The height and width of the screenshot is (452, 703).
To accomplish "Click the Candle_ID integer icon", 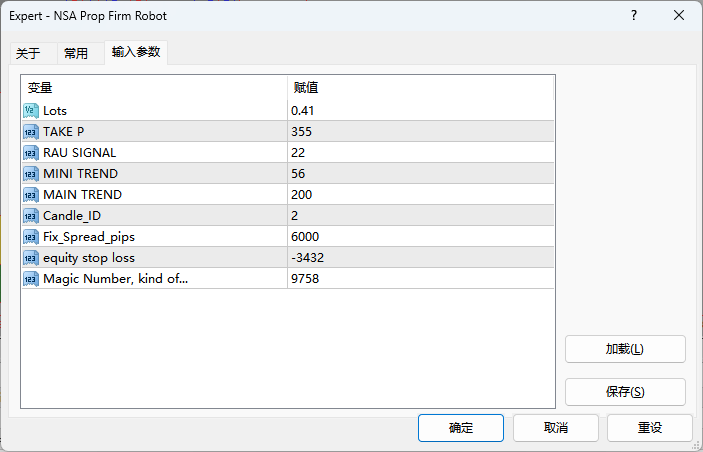I will tap(30, 215).
